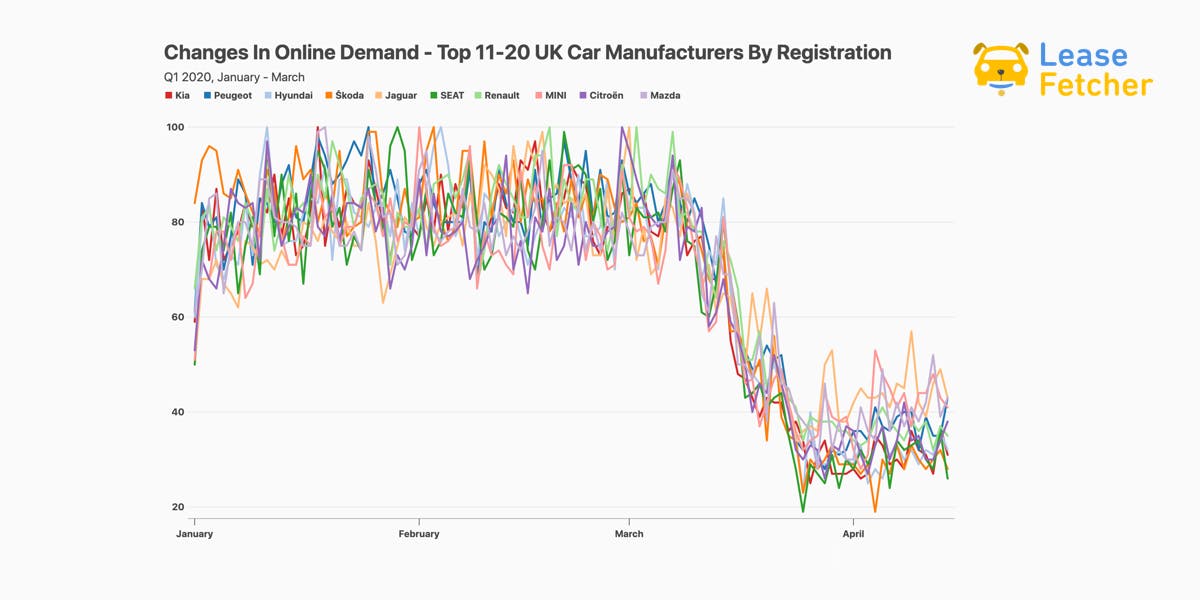The width and height of the screenshot is (1200, 600).
Task: Click the 40 y-axis value
Action: click(178, 412)
